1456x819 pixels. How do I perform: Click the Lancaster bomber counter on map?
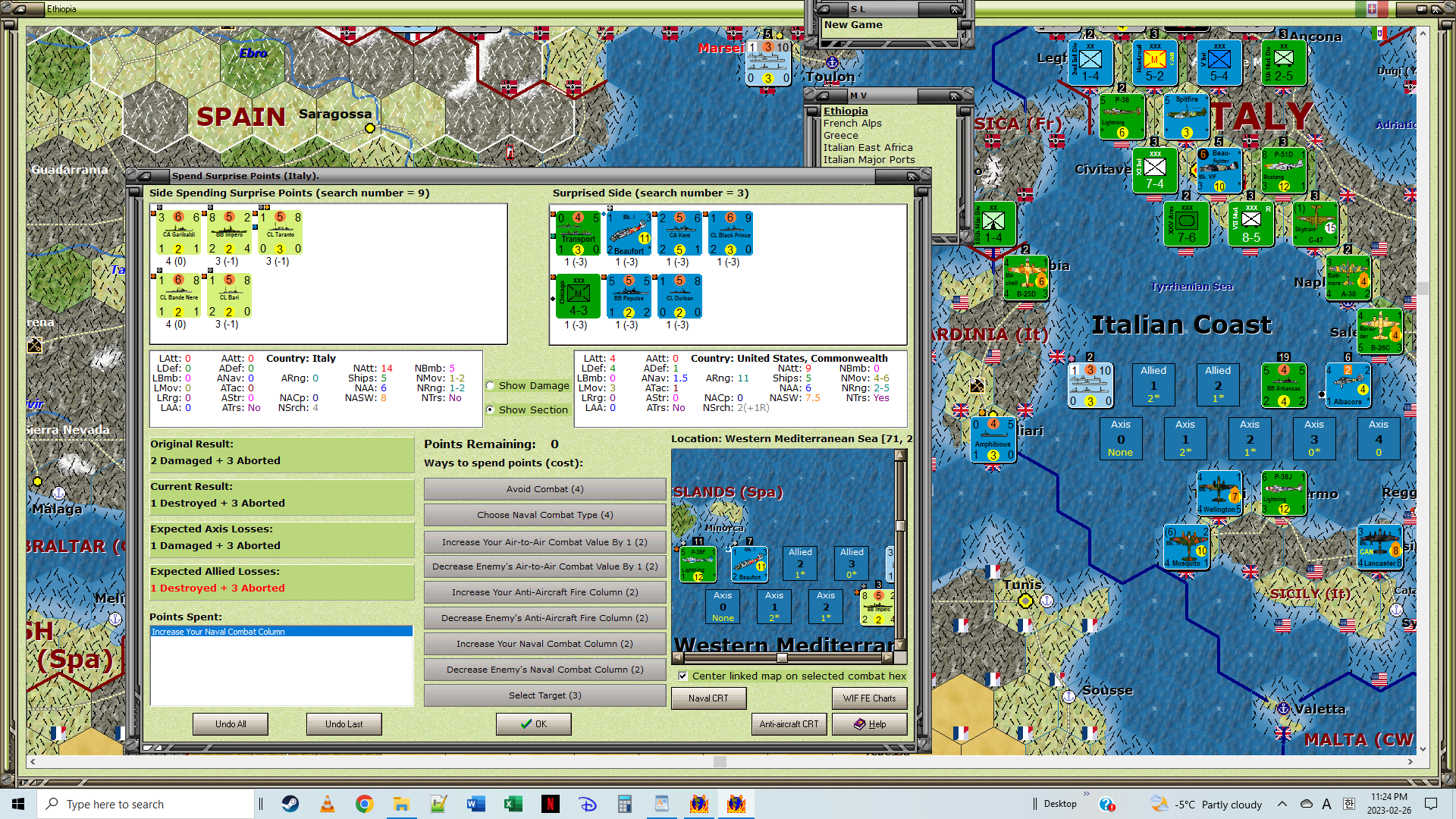click(1379, 547)
